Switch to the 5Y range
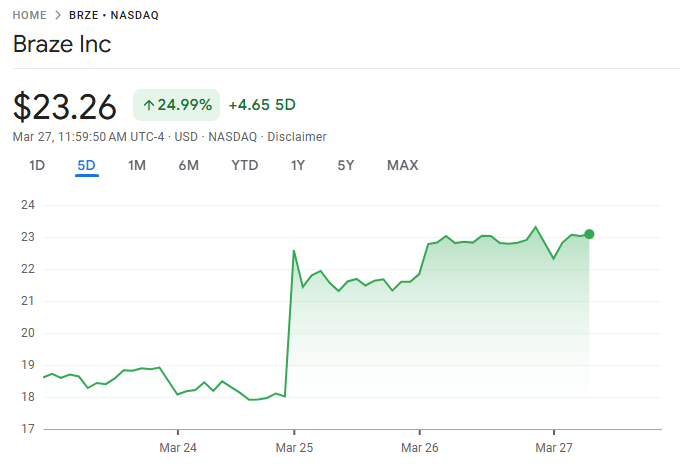680x466 pixels. (346, 165)
